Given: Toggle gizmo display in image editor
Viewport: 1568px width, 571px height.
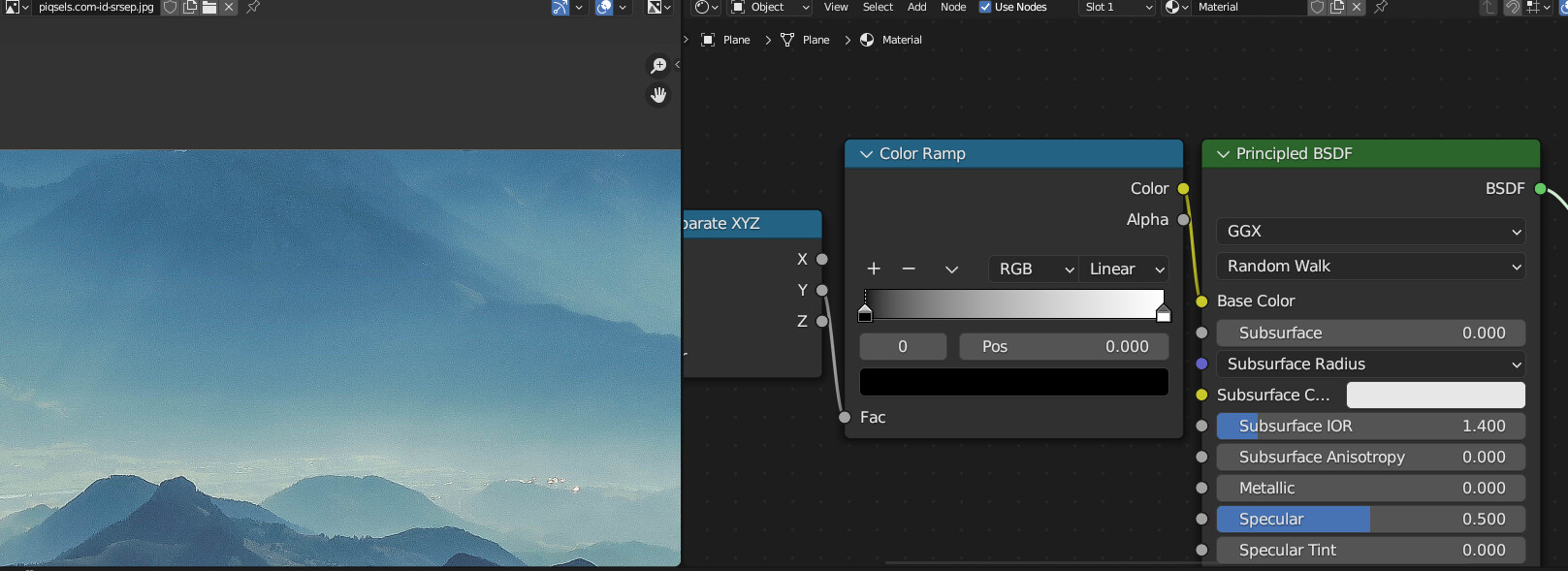Looking at the screenshot, I should coord(560,7).
